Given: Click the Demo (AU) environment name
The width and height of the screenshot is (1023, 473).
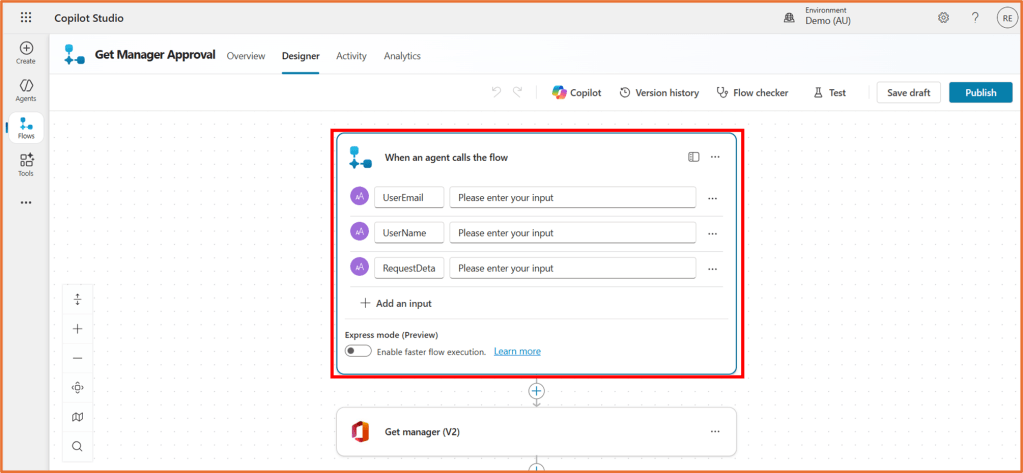Looking at the screenshot, I should (x=828, y=21).
